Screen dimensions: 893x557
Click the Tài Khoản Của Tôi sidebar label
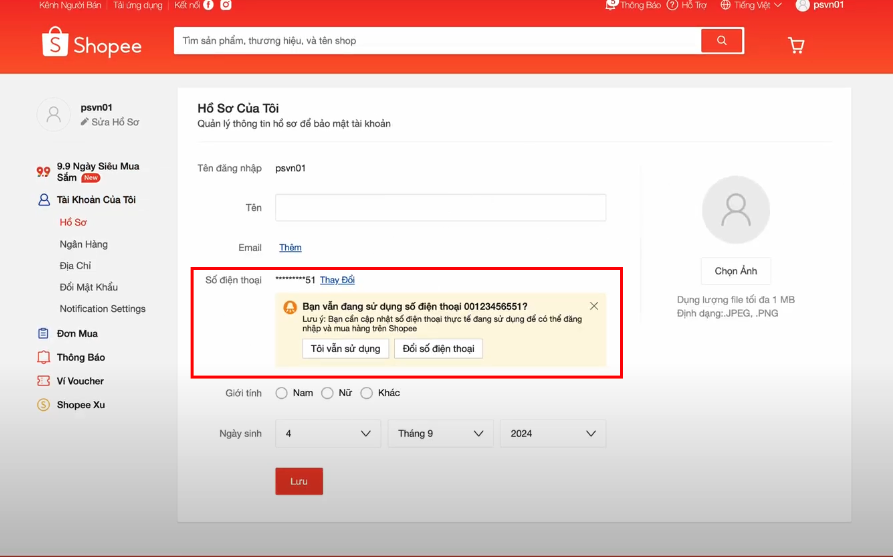pyautogui.click(x=96, y=200)
